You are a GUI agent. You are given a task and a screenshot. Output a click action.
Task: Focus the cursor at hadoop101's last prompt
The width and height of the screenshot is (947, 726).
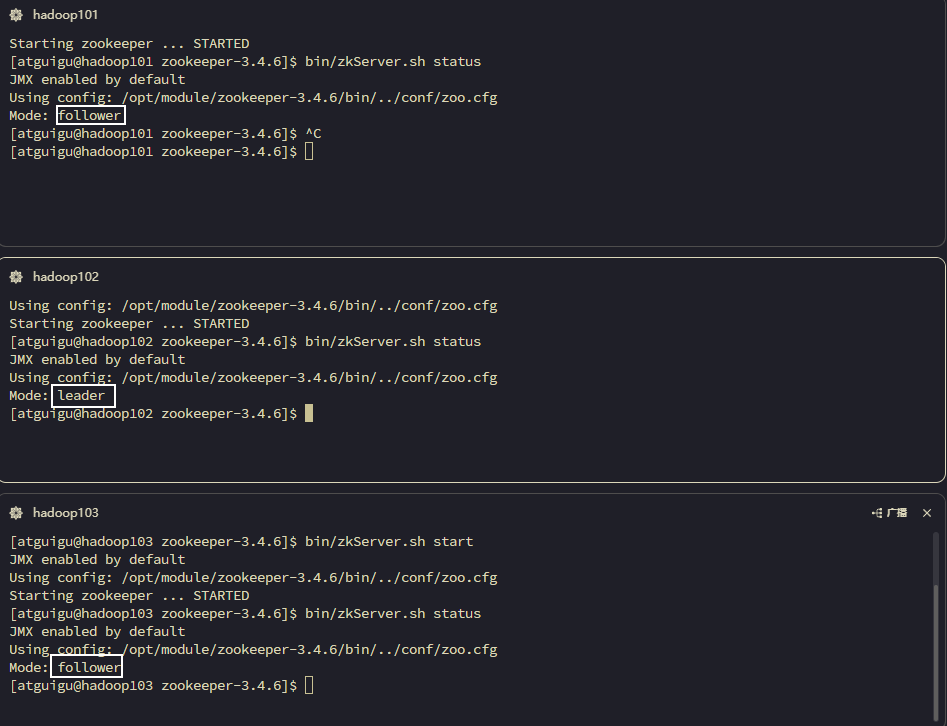(x=309, y=152)
